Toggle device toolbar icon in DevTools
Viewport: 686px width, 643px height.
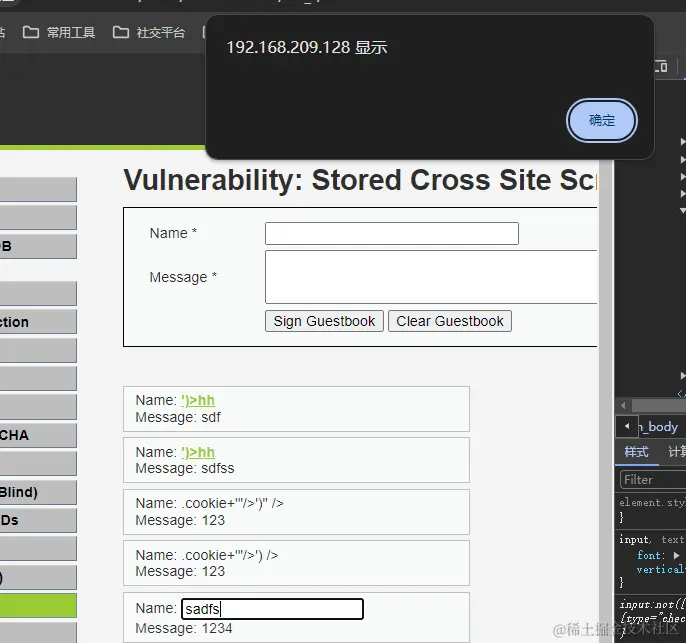(x=661, y=66)
